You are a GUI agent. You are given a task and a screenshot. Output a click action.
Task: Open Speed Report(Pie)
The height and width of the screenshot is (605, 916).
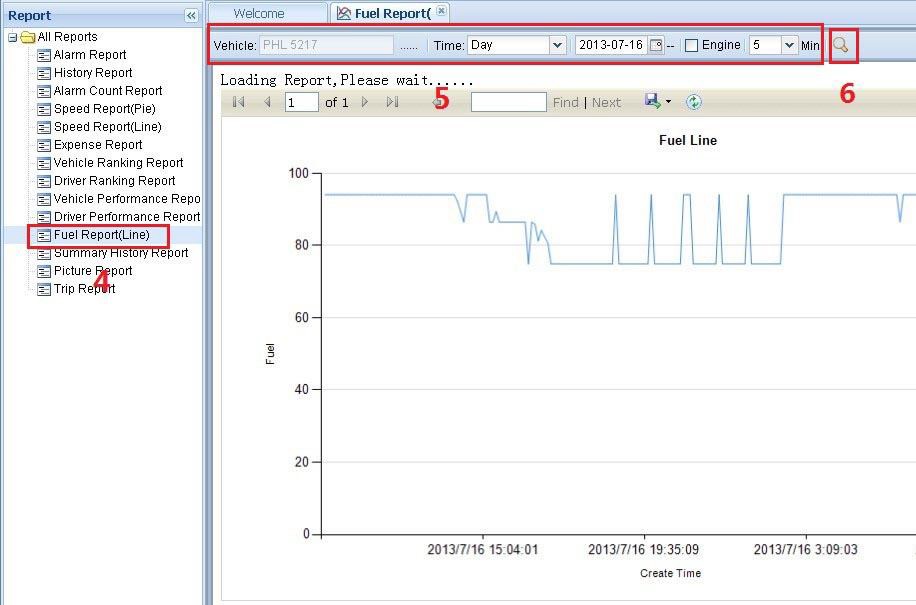tap(105, 109)
